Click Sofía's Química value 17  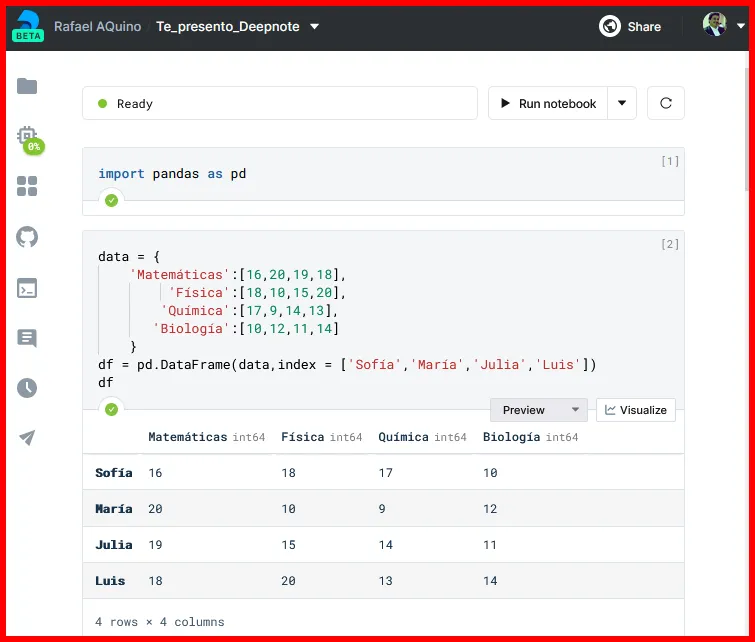[x=386, y=473]
